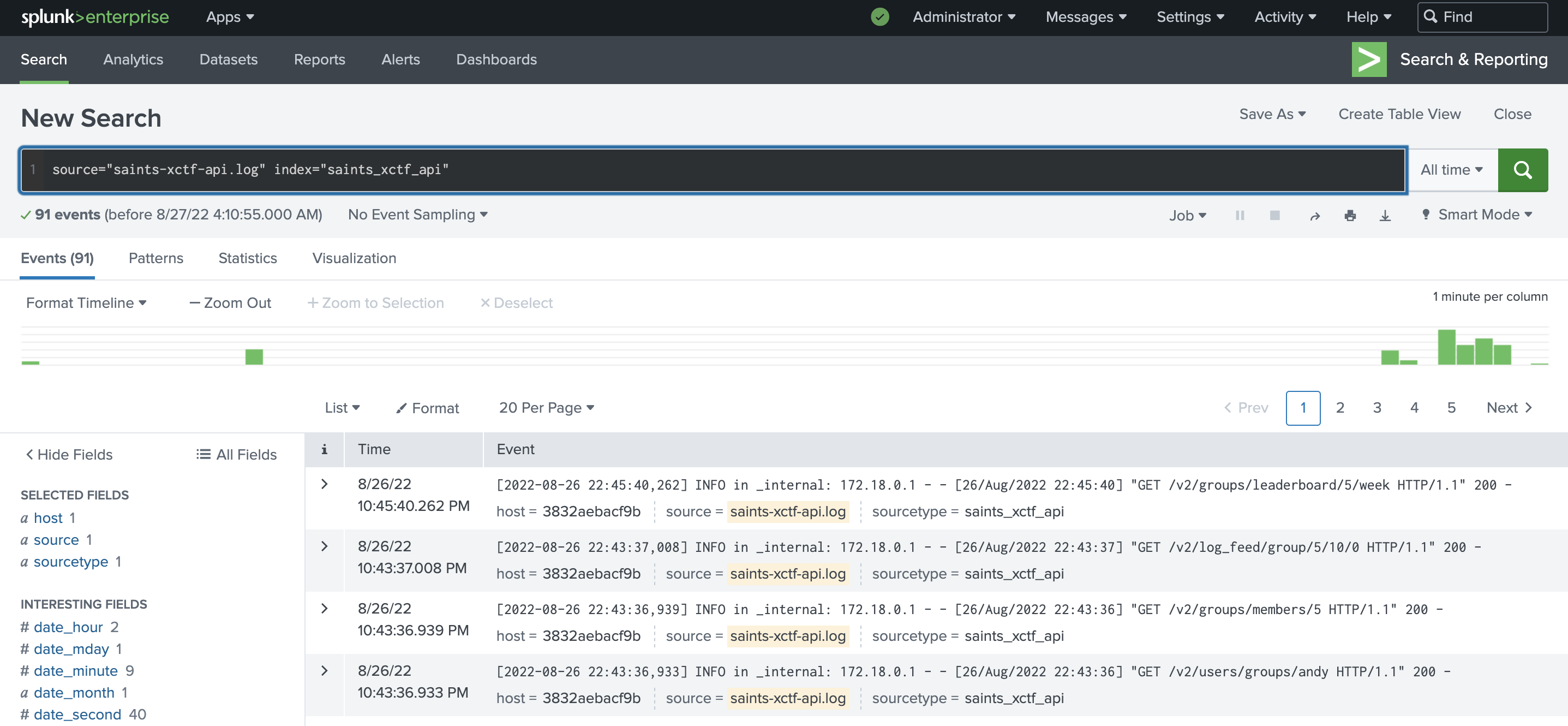Viewport: 1568px width, 726px height.
Task: Click the date_hour interesting field
Action: [68, 627]
